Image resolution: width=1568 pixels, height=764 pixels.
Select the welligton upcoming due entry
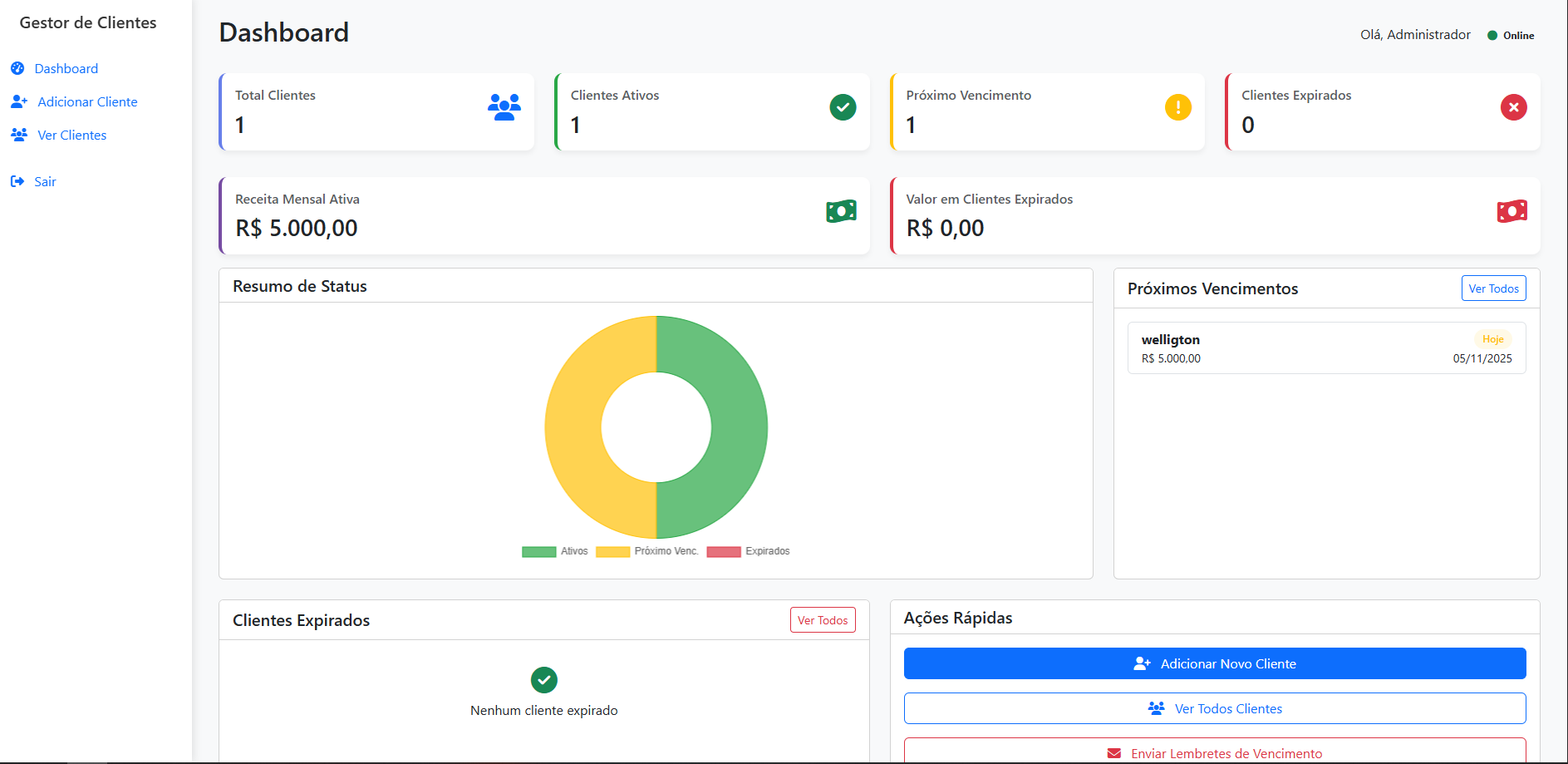pyautogui.click(x=1326, y=348)
